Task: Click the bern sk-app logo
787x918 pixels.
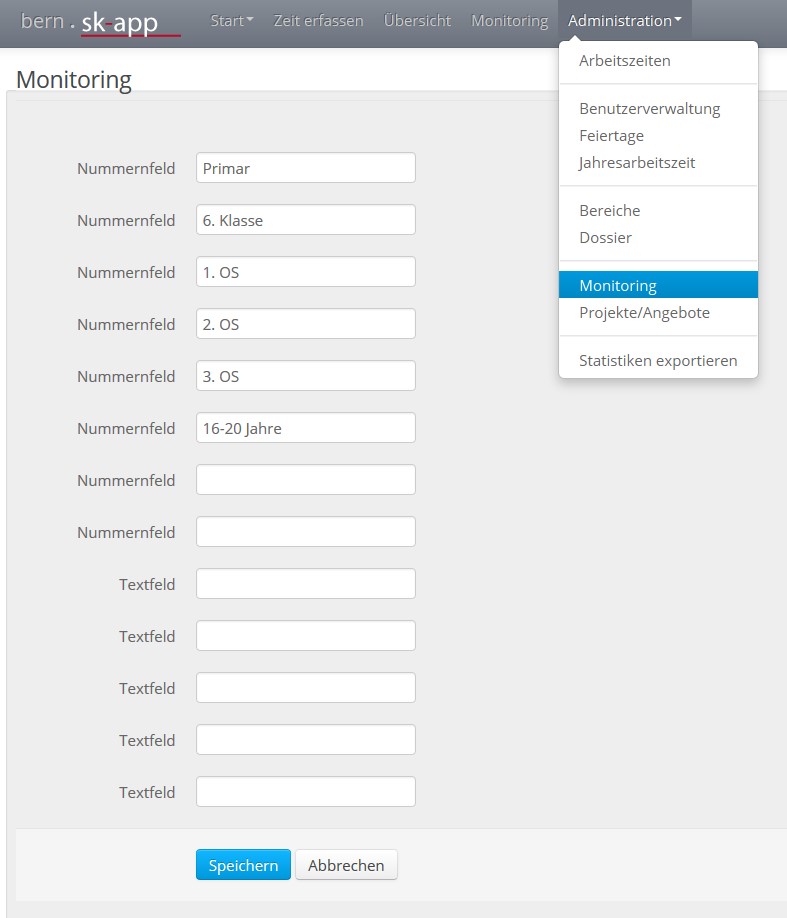Action: [100, 22]
